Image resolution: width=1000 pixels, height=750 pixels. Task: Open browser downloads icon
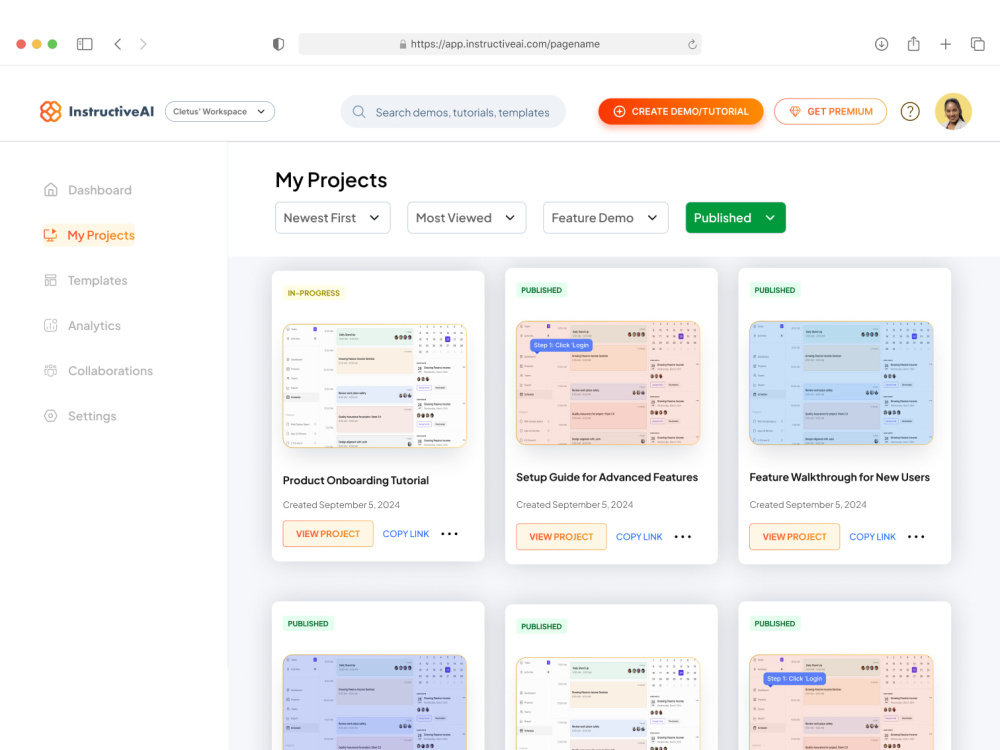[x=881, y=44]
